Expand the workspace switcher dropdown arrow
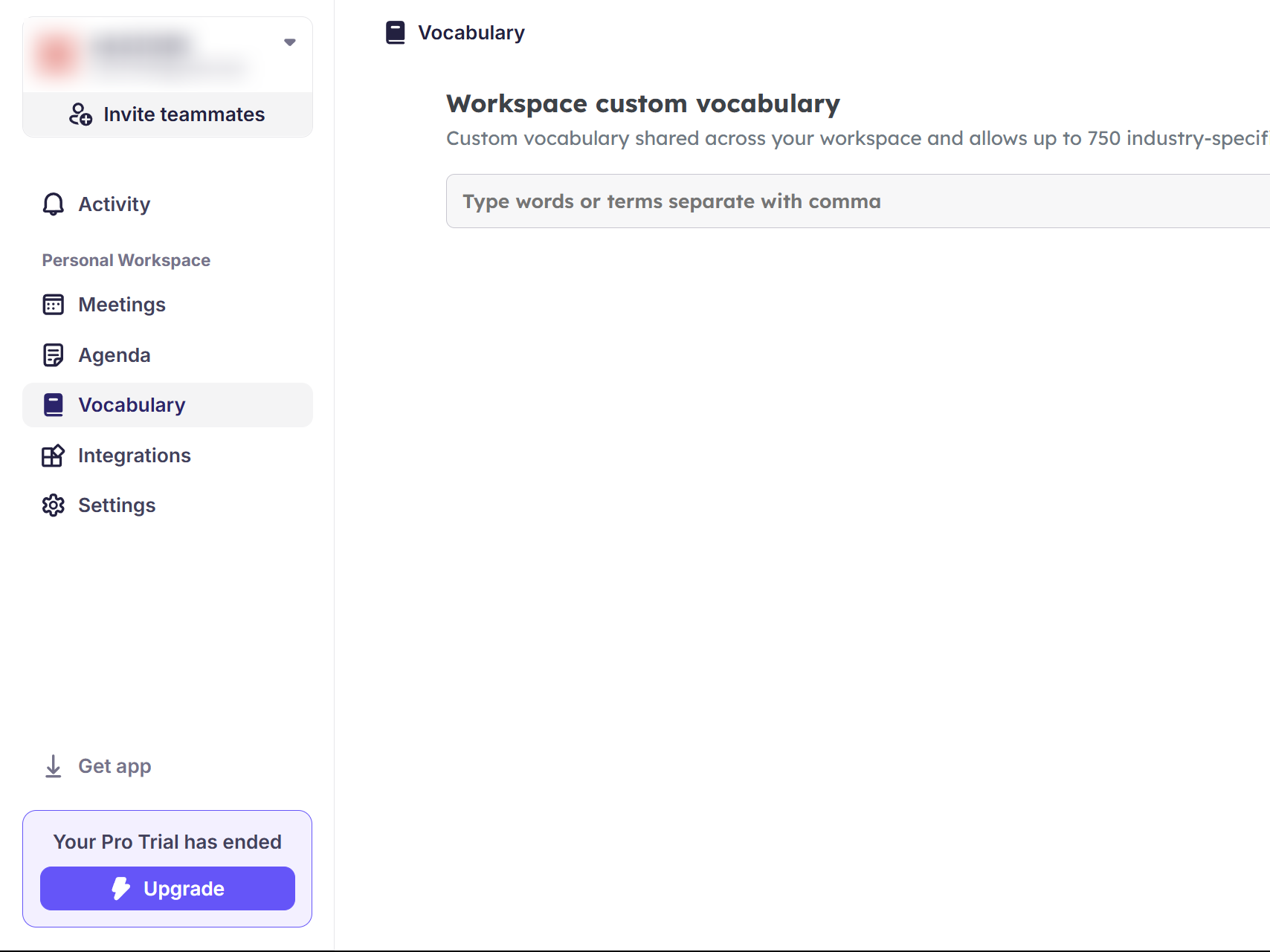1270x952 pixels. coord(290,42)
